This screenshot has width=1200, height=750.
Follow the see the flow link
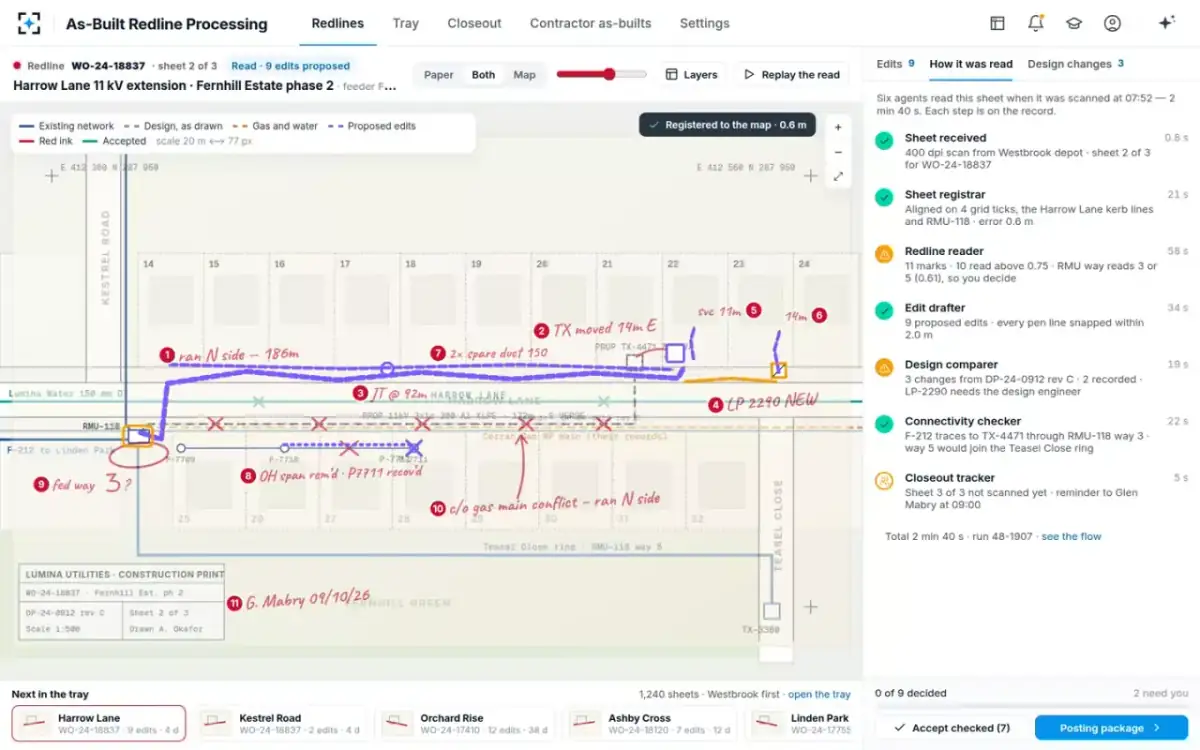1071,537
